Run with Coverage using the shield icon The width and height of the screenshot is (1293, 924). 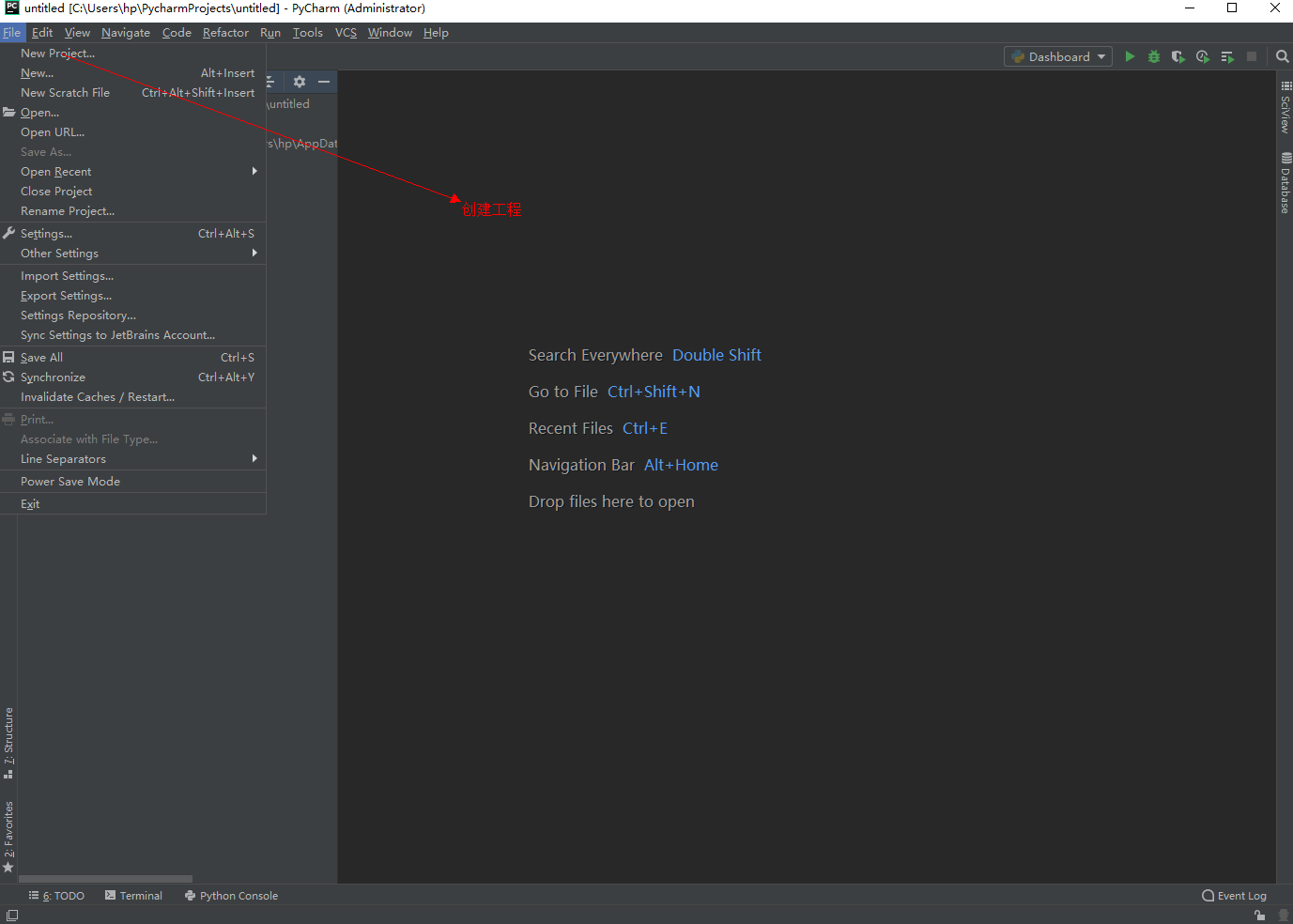[1178, 56]
